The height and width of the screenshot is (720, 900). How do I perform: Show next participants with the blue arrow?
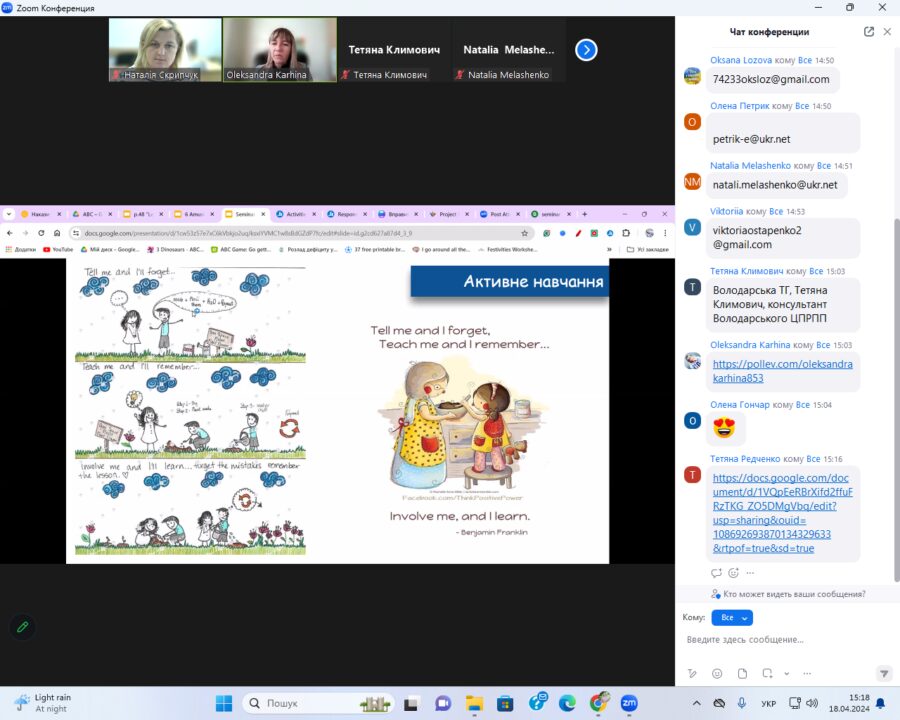(586, 50)
